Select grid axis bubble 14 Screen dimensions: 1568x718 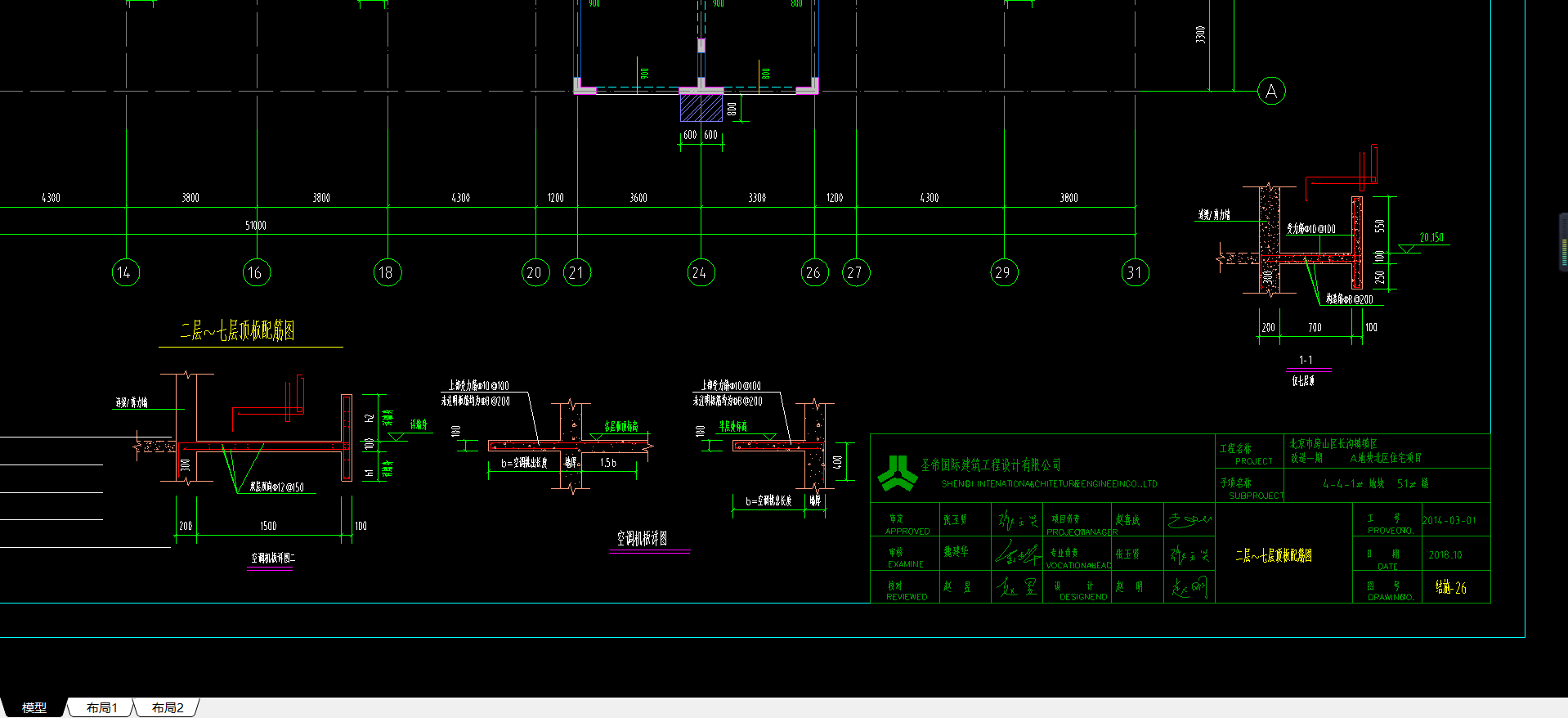coord(125,272)
